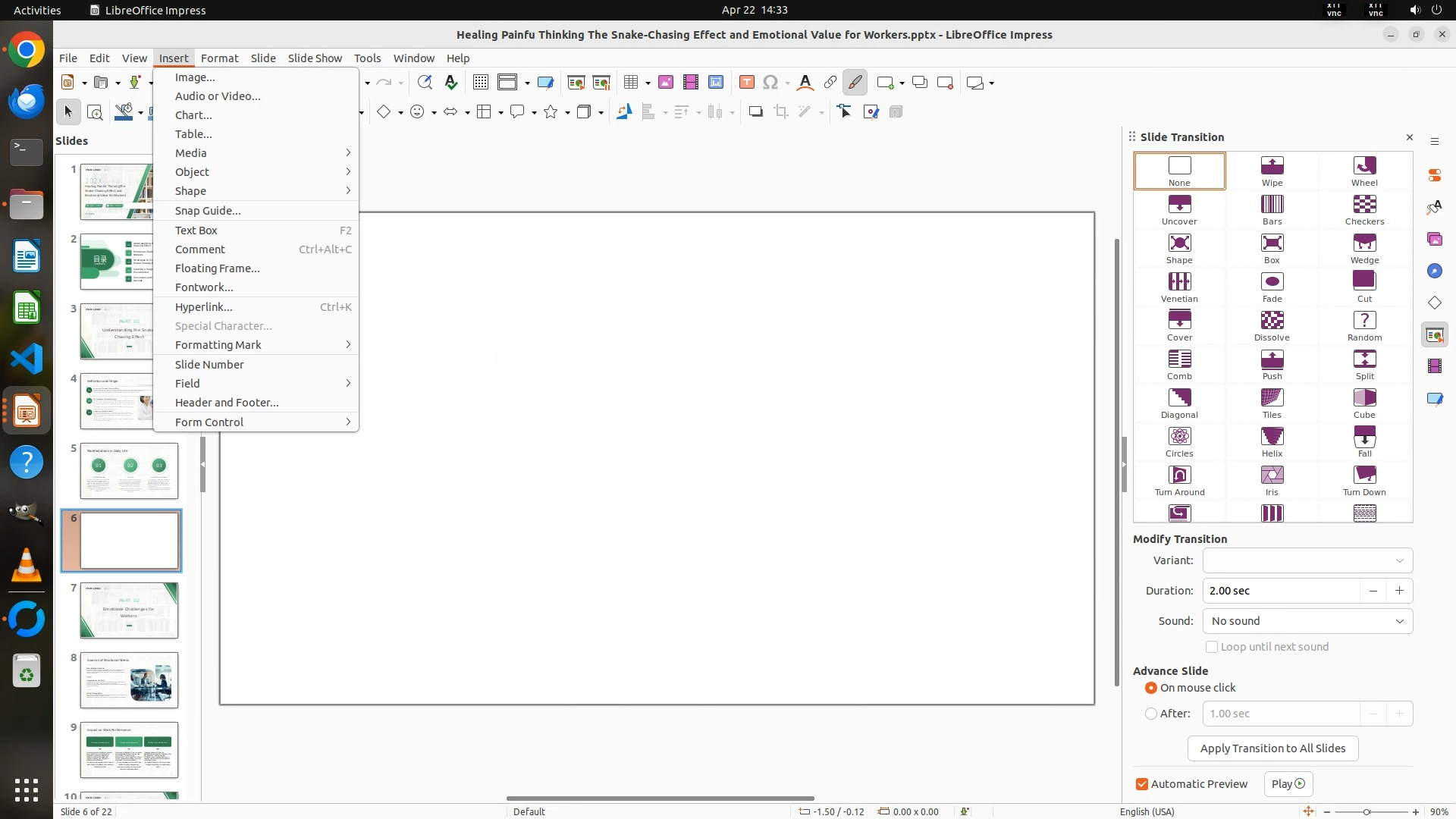Click the zoom slider in status bar

[x=1367, y=811]
